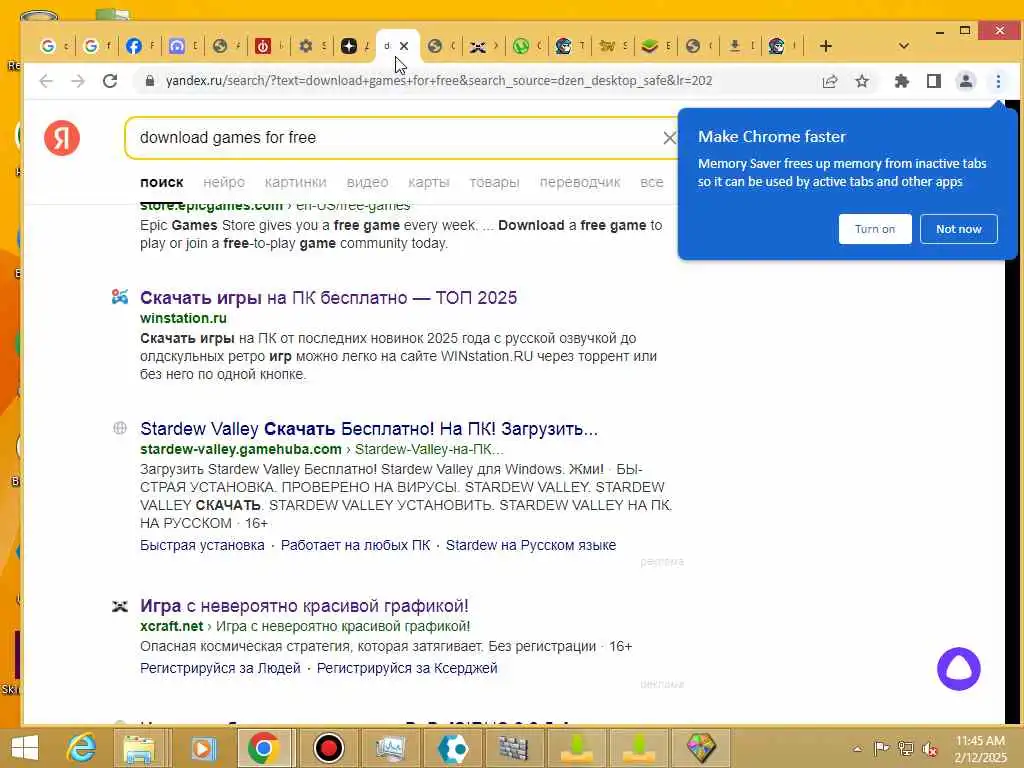The image size is (1024, 768).
Task: Click the yandex.ru address bar
Action: [438, 81]
